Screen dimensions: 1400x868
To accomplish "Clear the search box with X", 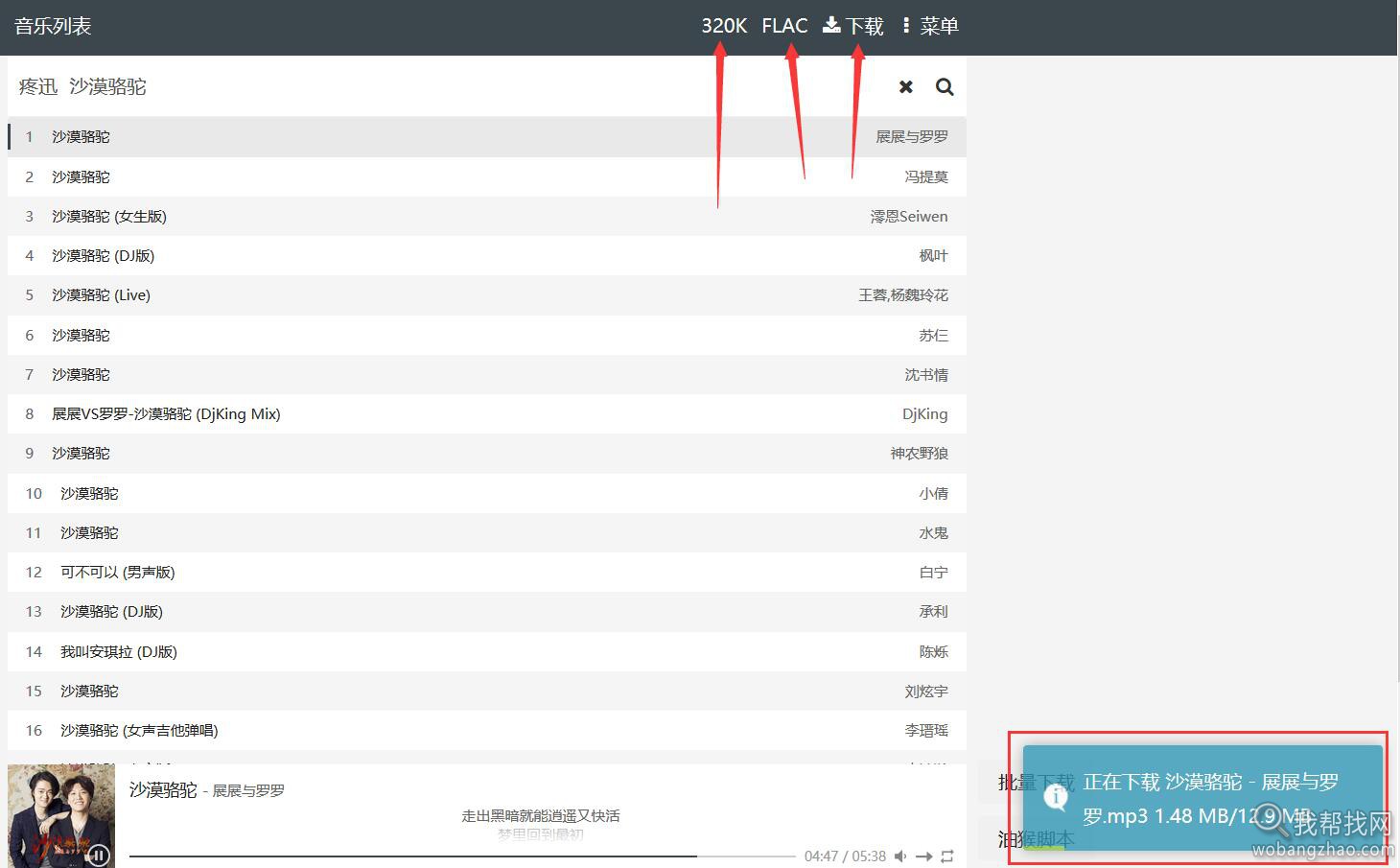I will [x=906, y=87].
